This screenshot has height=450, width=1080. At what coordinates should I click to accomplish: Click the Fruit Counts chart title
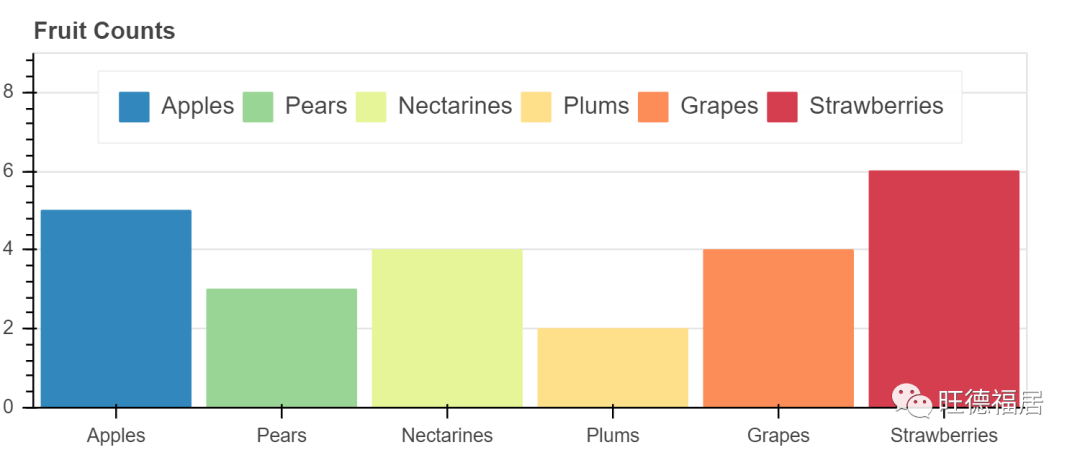[x=104, y=31]
